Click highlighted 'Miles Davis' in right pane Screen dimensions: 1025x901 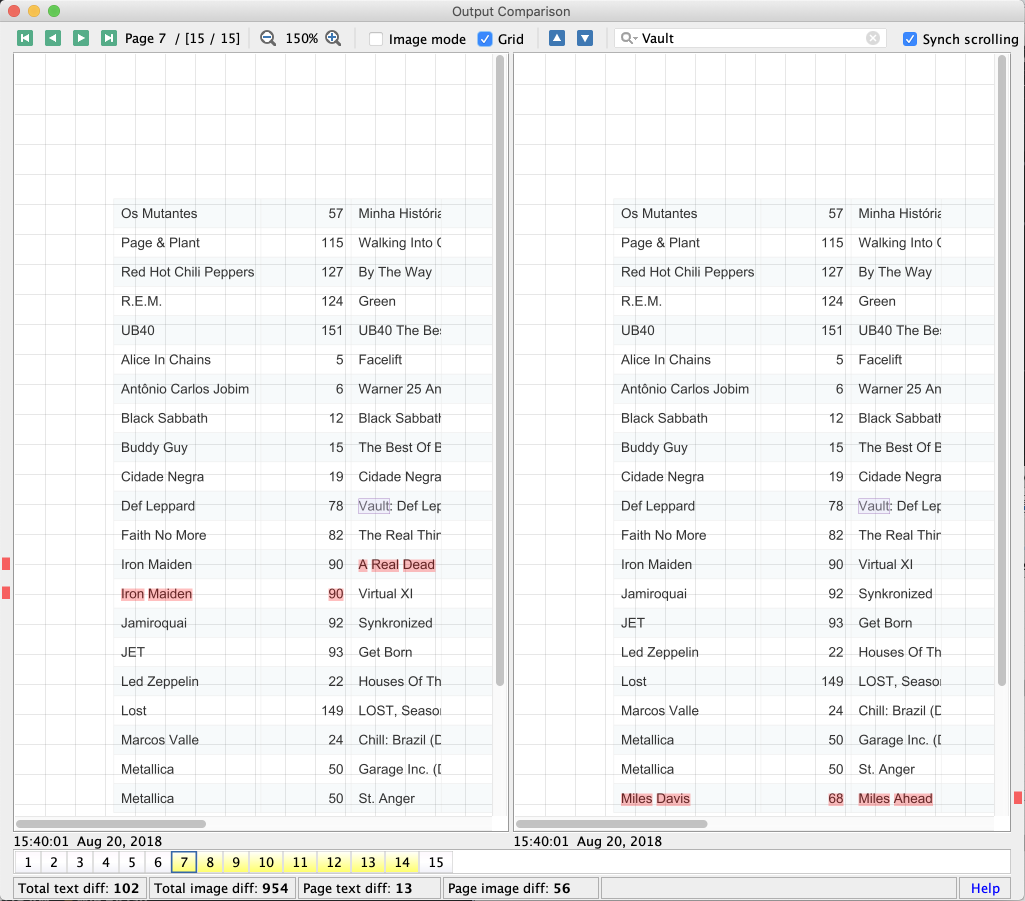click(655, 798)
